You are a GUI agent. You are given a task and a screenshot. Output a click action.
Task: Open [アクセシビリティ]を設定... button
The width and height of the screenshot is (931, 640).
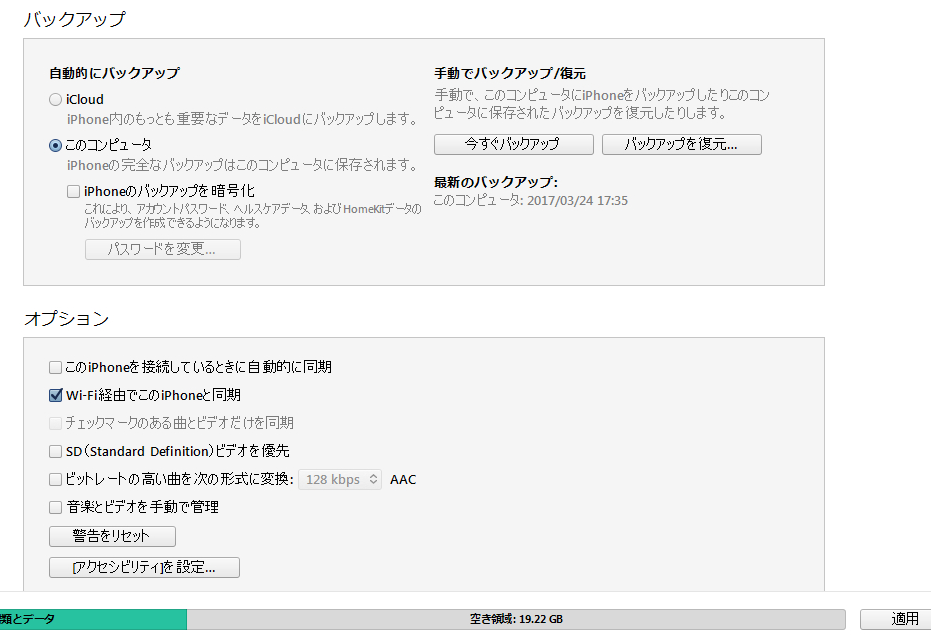click(144, 568)
